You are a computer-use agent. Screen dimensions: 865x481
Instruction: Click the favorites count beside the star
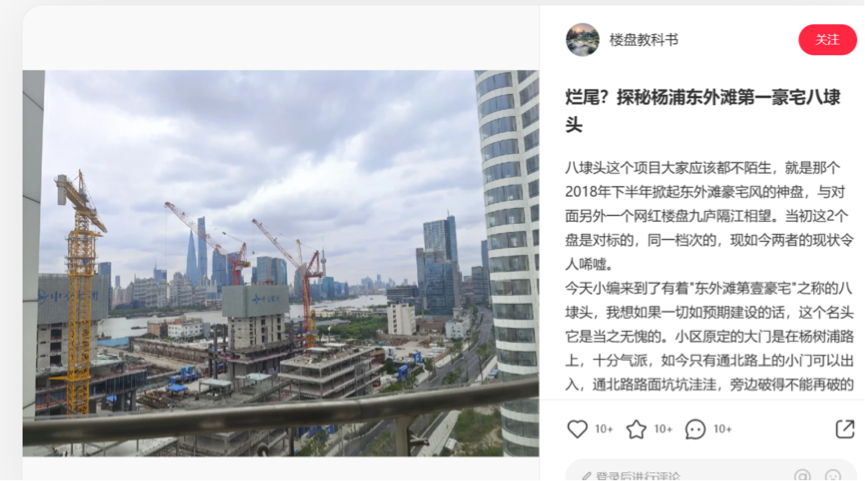[663, 429]
